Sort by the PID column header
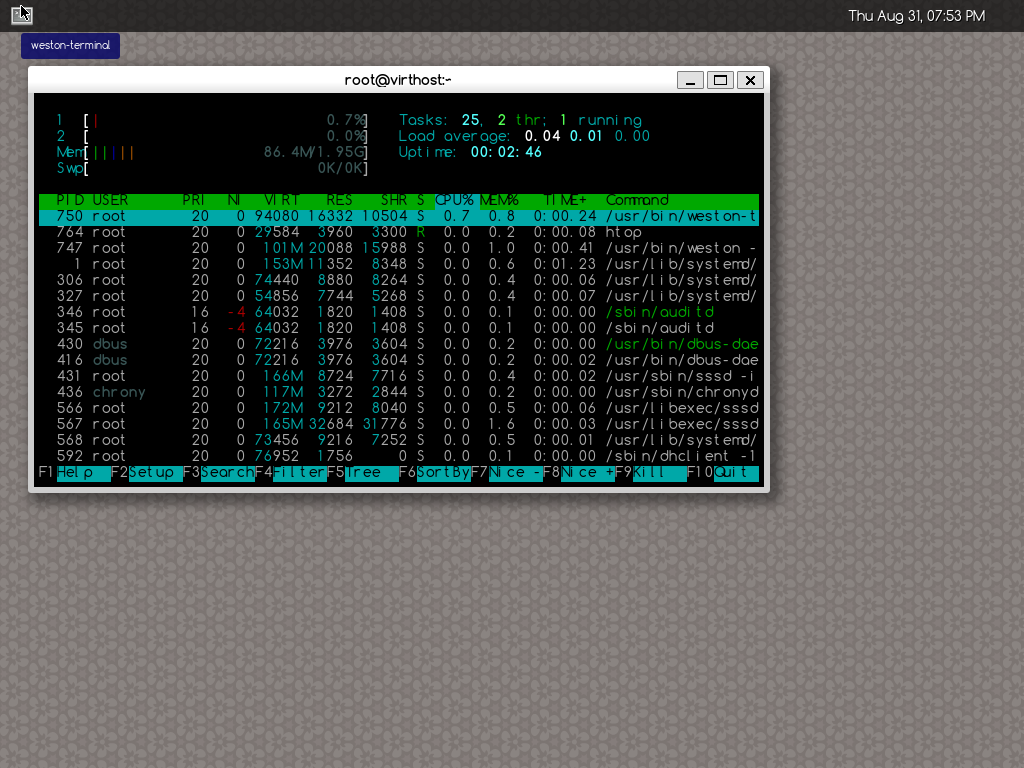Screen dimensions: 1024x768 tap(70, 200)
